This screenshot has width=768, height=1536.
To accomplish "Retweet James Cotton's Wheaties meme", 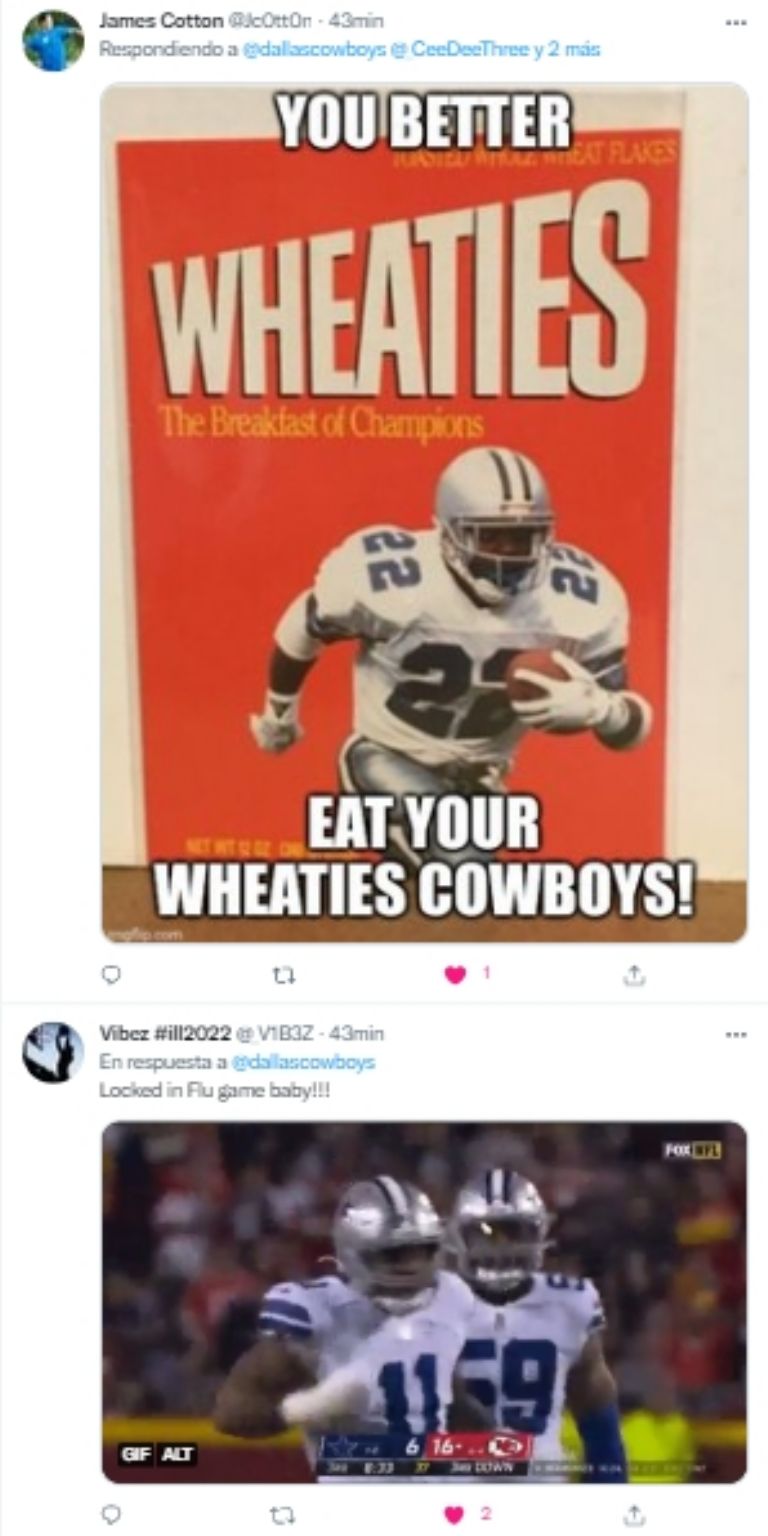I will point(285,974).
